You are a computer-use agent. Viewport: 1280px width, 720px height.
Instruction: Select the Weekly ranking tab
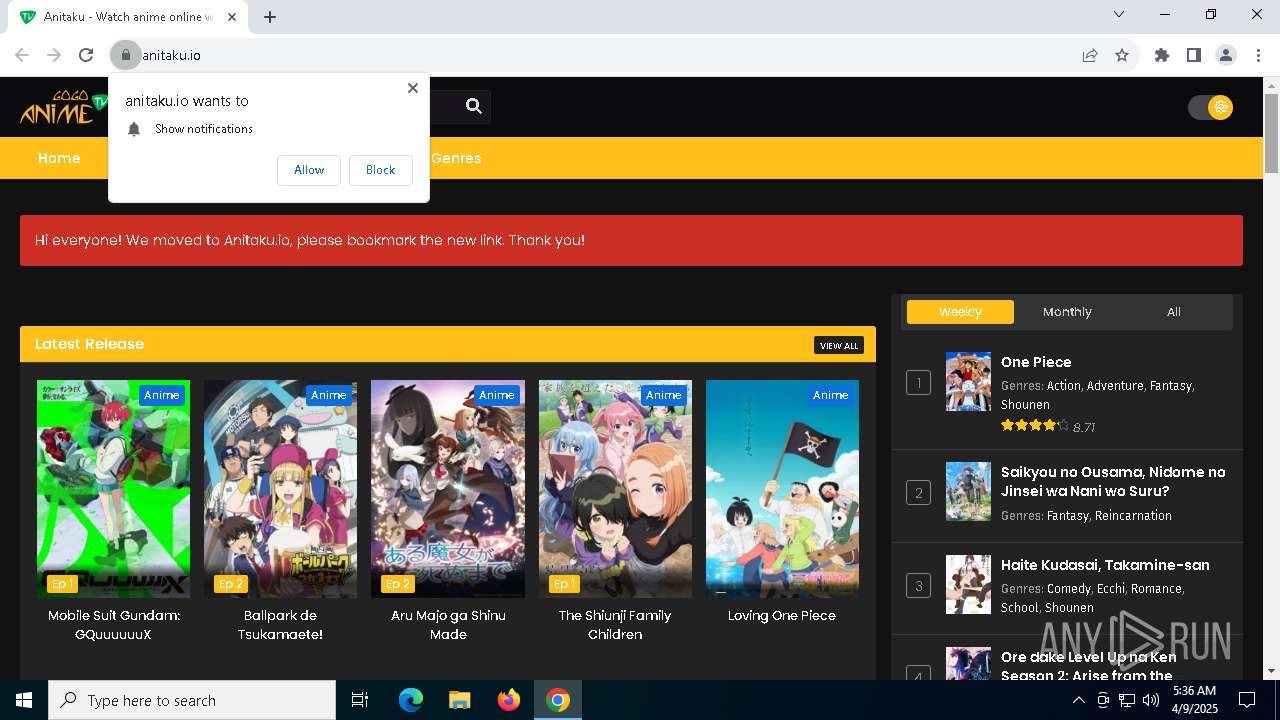coord(960,312)
